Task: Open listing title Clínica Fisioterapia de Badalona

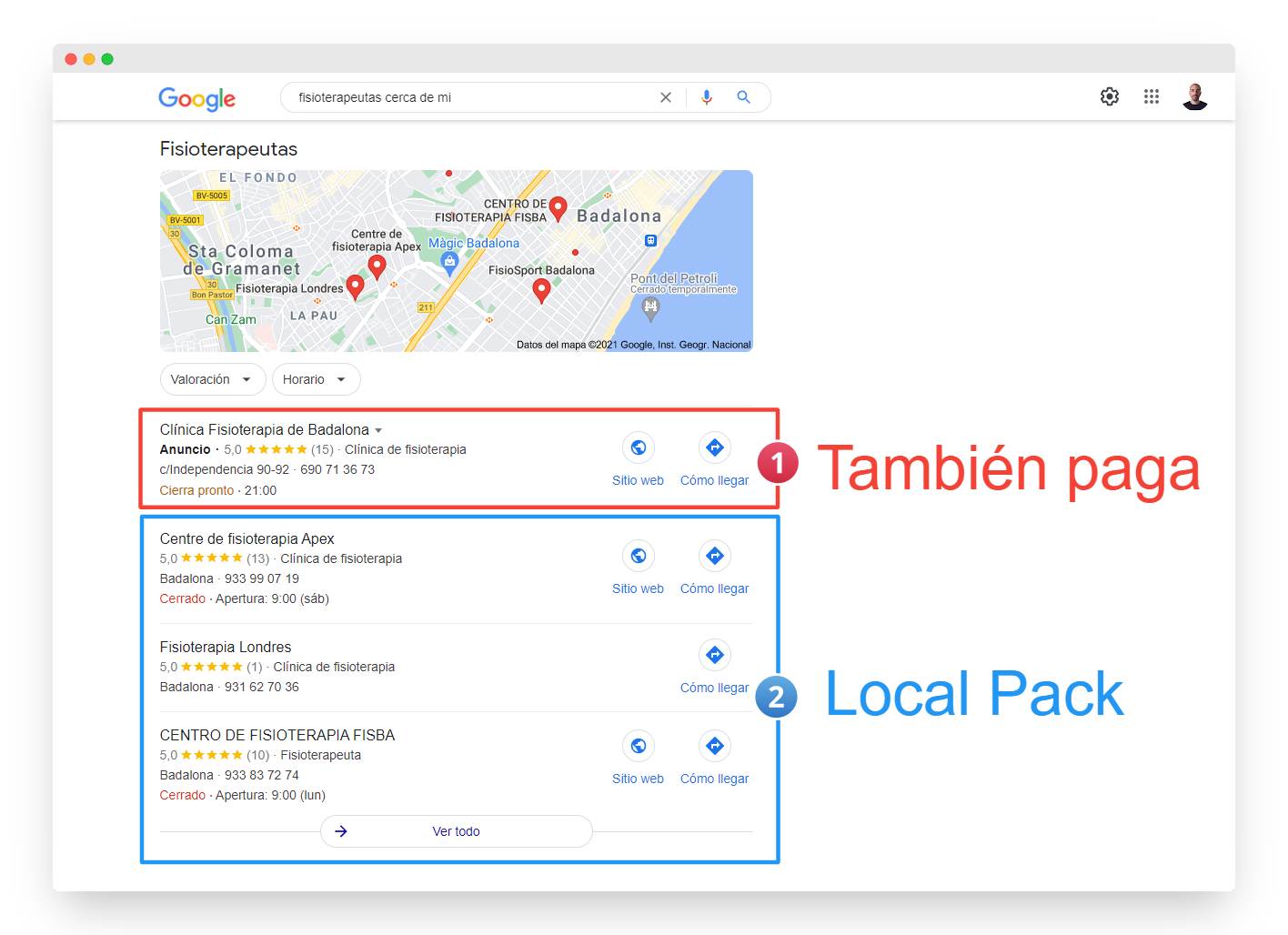Action: 265,429
